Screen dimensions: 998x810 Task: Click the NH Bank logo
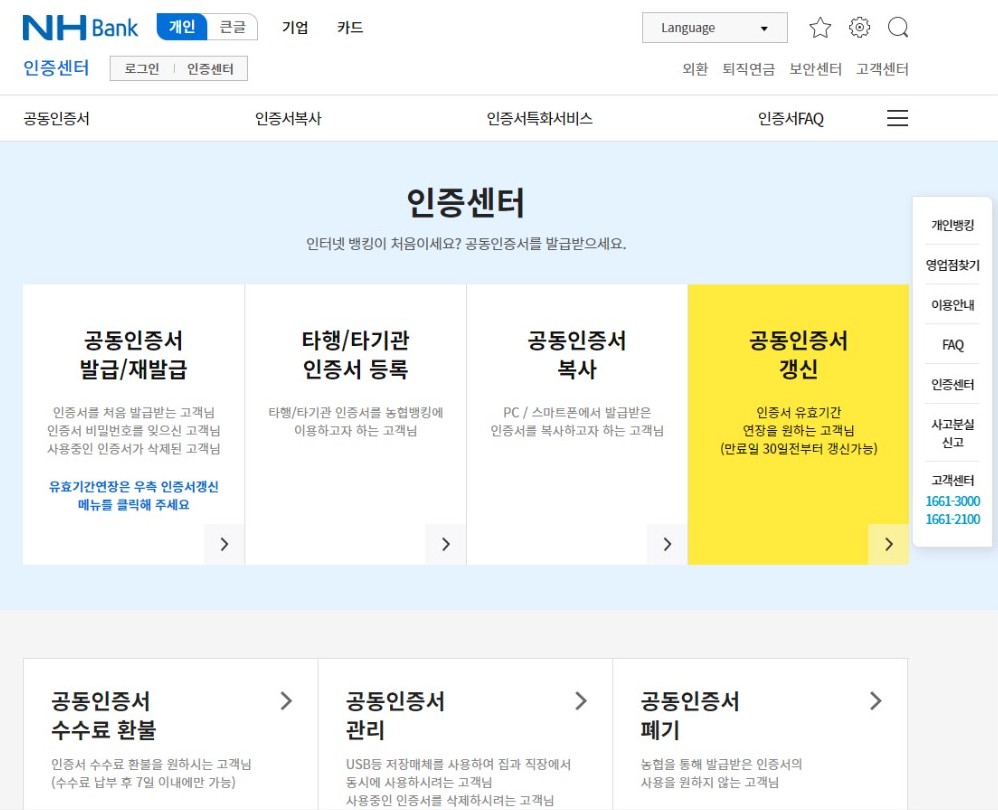[80, 27]
